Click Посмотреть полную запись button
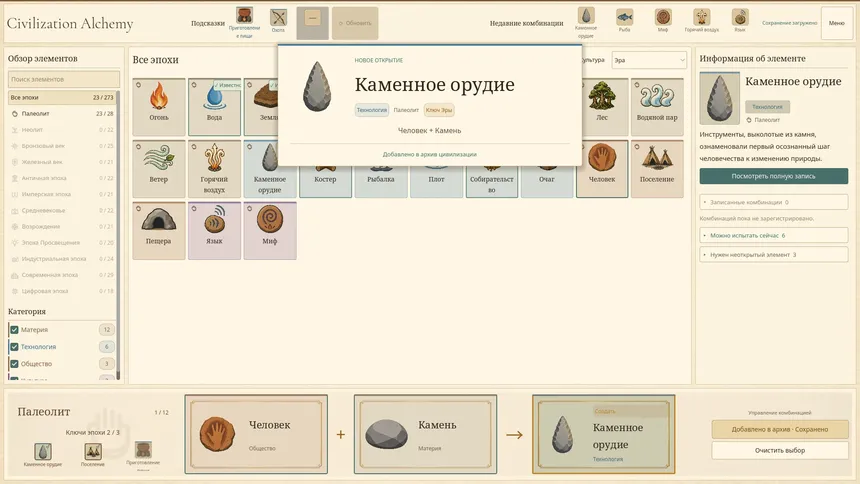 (x=773, y=176)
